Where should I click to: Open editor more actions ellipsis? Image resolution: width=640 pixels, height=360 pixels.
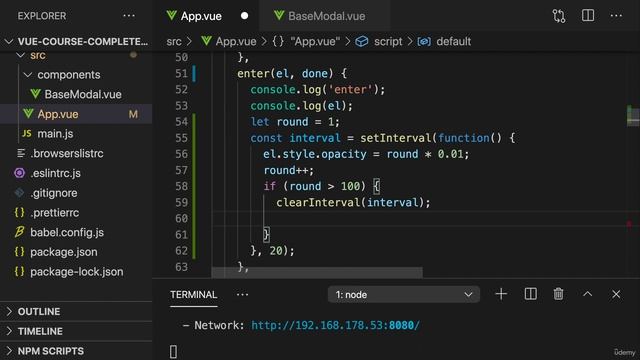(x=616, y=16)
